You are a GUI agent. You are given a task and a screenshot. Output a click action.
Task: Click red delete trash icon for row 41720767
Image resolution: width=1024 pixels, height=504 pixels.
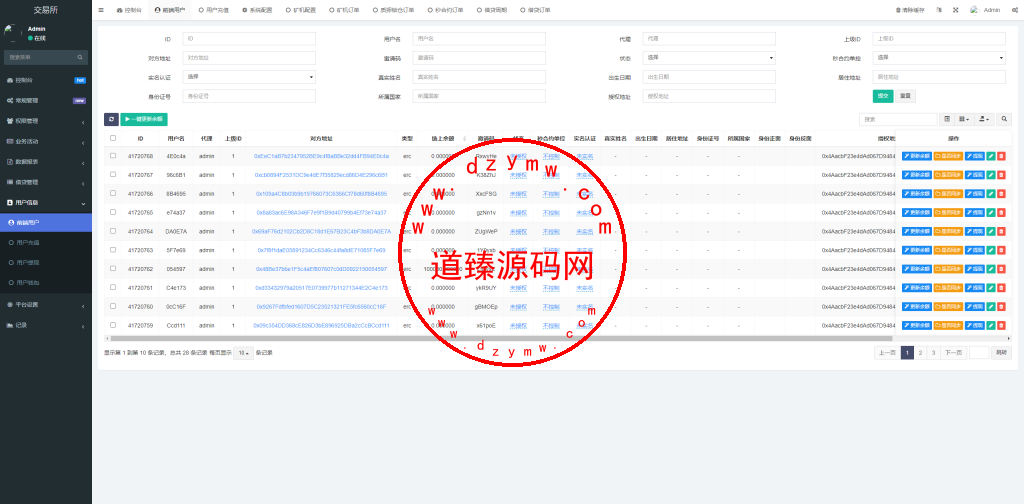click(1001, 175)
